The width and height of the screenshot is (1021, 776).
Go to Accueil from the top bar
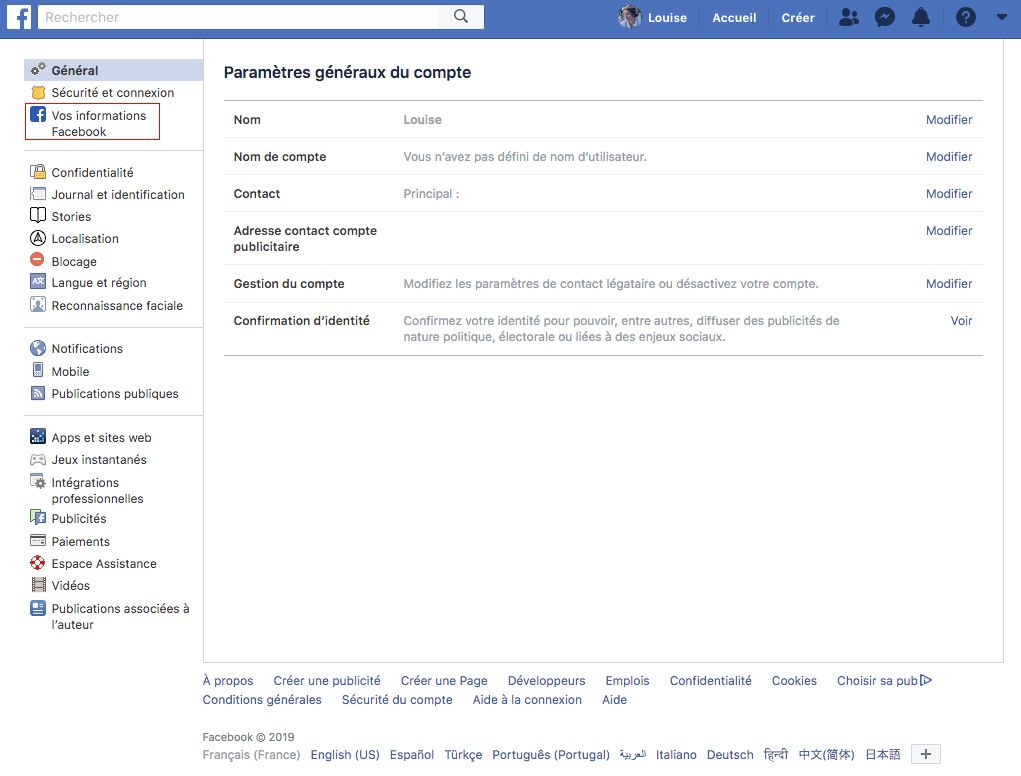pos(734,17)
